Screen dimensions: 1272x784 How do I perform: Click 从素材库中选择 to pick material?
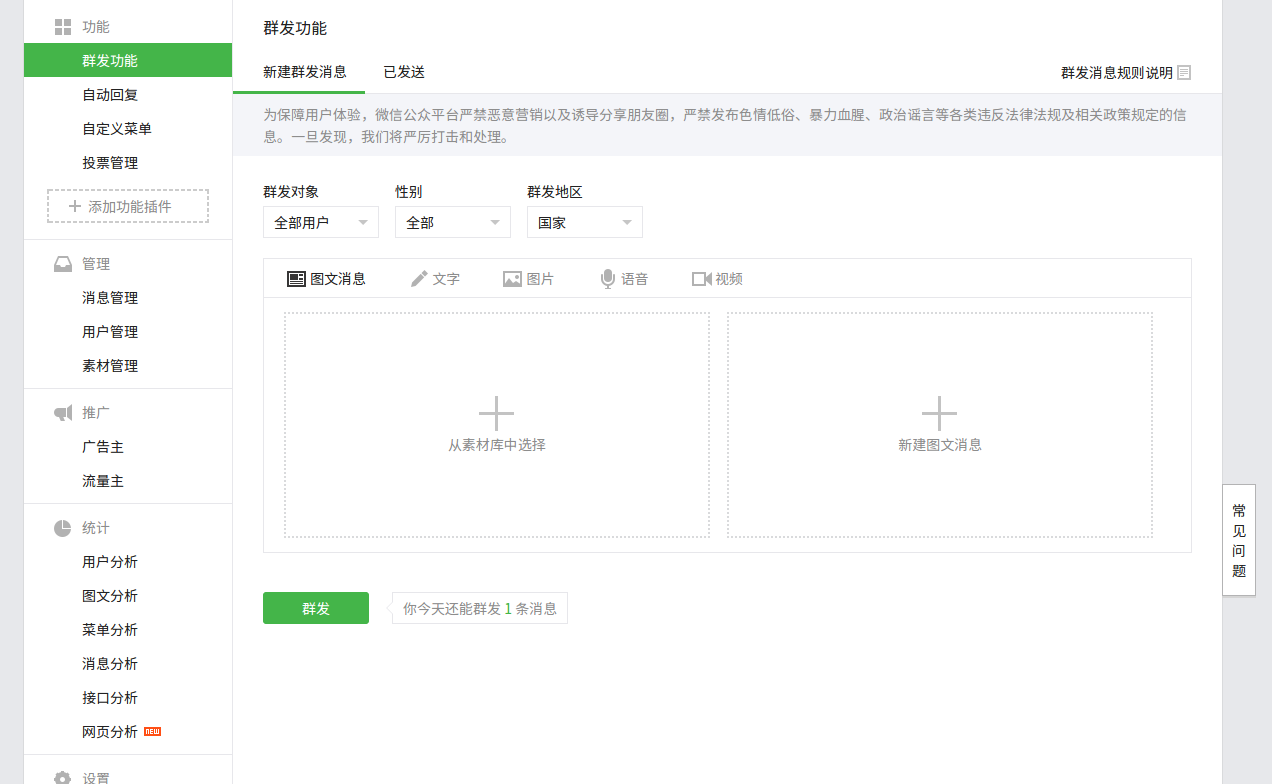point(496,425)
